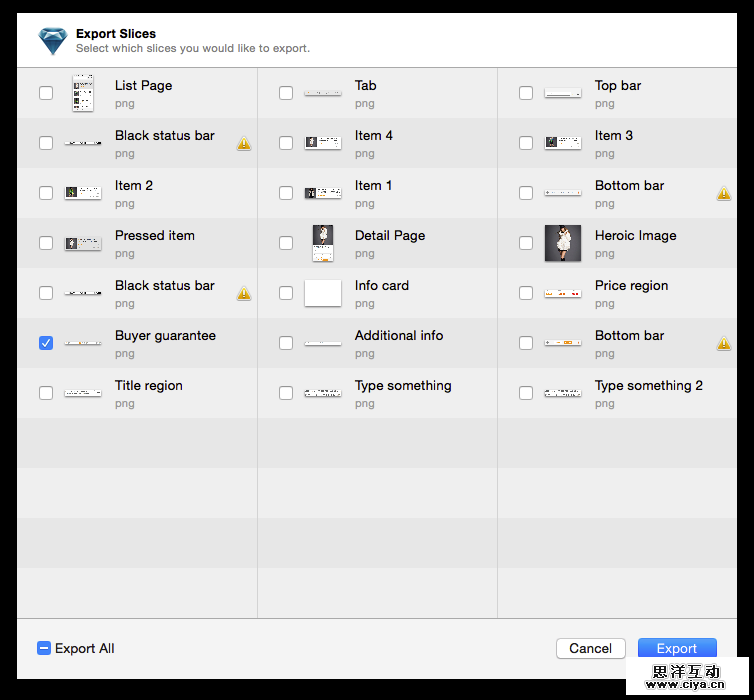Image resolution: width=754 pixels, height=700 pixels.
Task: Check the Tab slice checkbox
Action: (x=286, y=93)
